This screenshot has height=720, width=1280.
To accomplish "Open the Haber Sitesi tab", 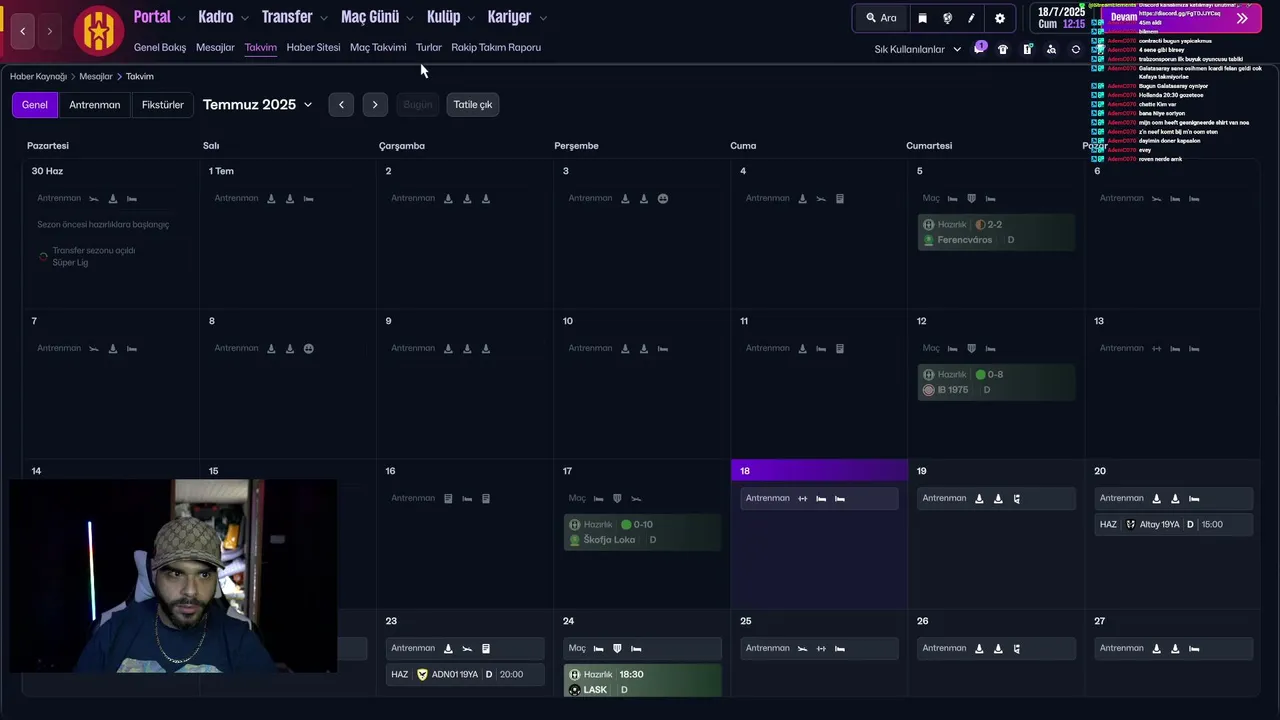I will (313, 47).
